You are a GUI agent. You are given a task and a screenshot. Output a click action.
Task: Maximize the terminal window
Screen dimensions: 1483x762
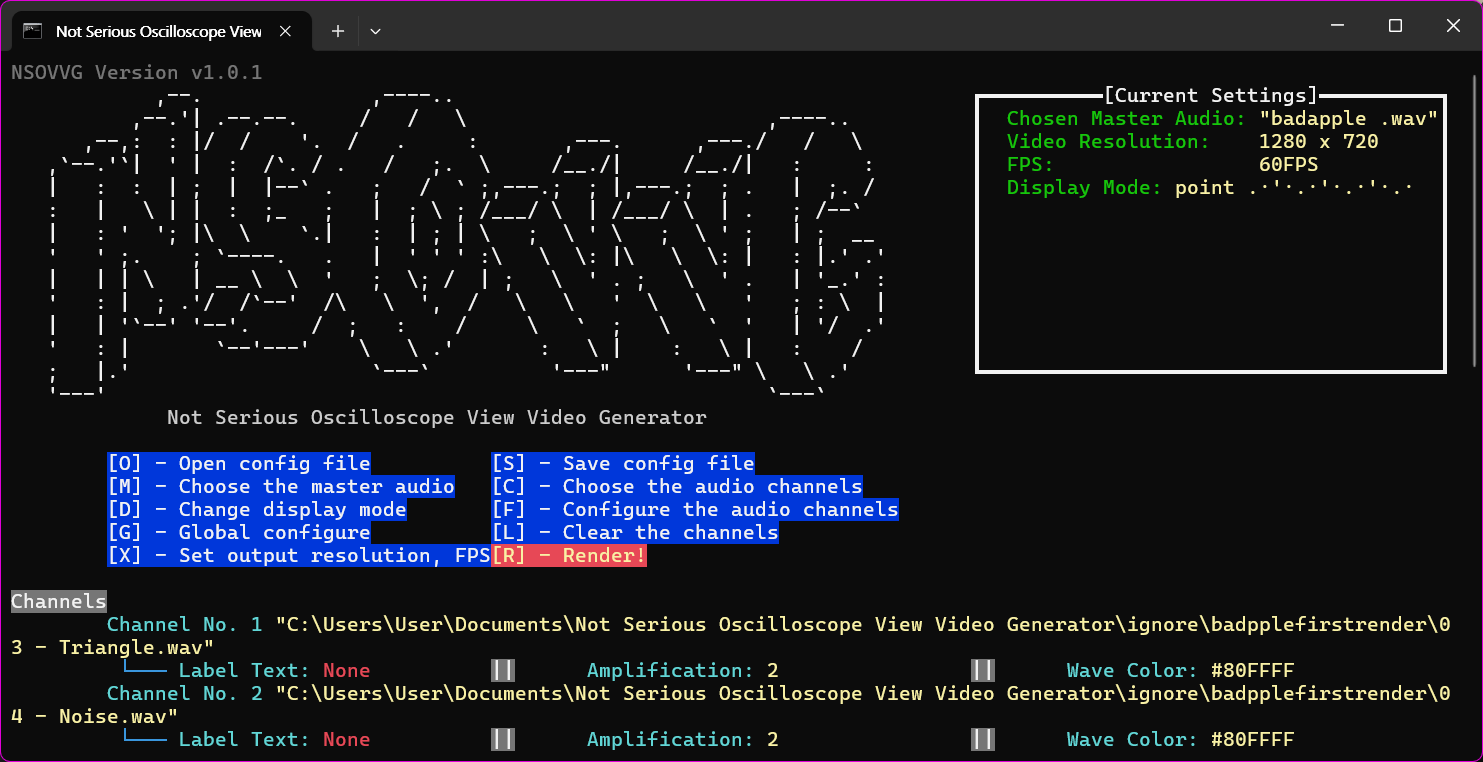pos(1395,26)
